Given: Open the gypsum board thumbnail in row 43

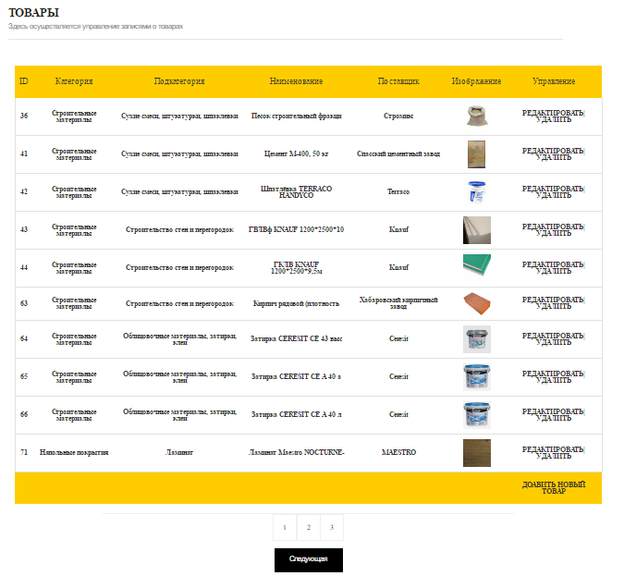Looking at the screenshot, I should pos(476,230).
